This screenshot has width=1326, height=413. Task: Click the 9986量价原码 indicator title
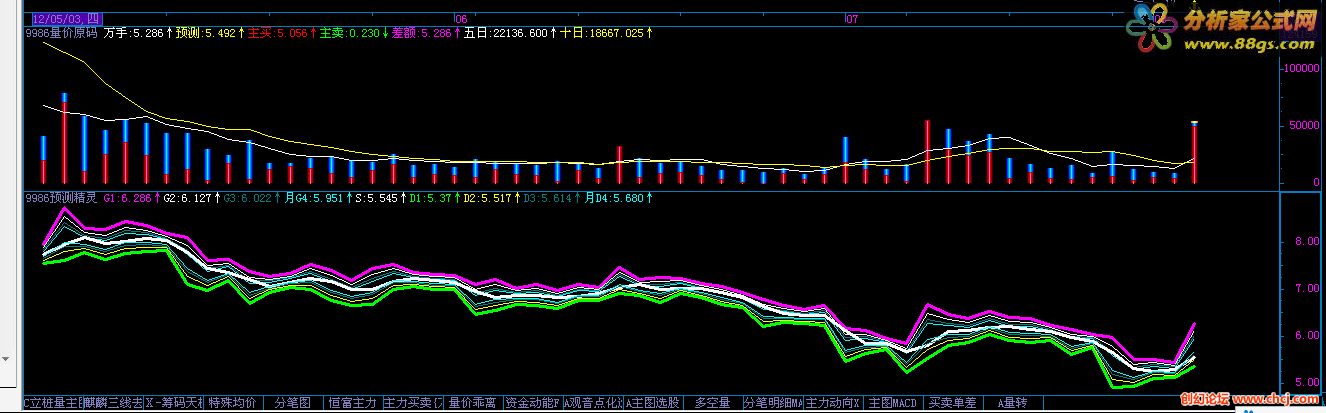point(62,33)
